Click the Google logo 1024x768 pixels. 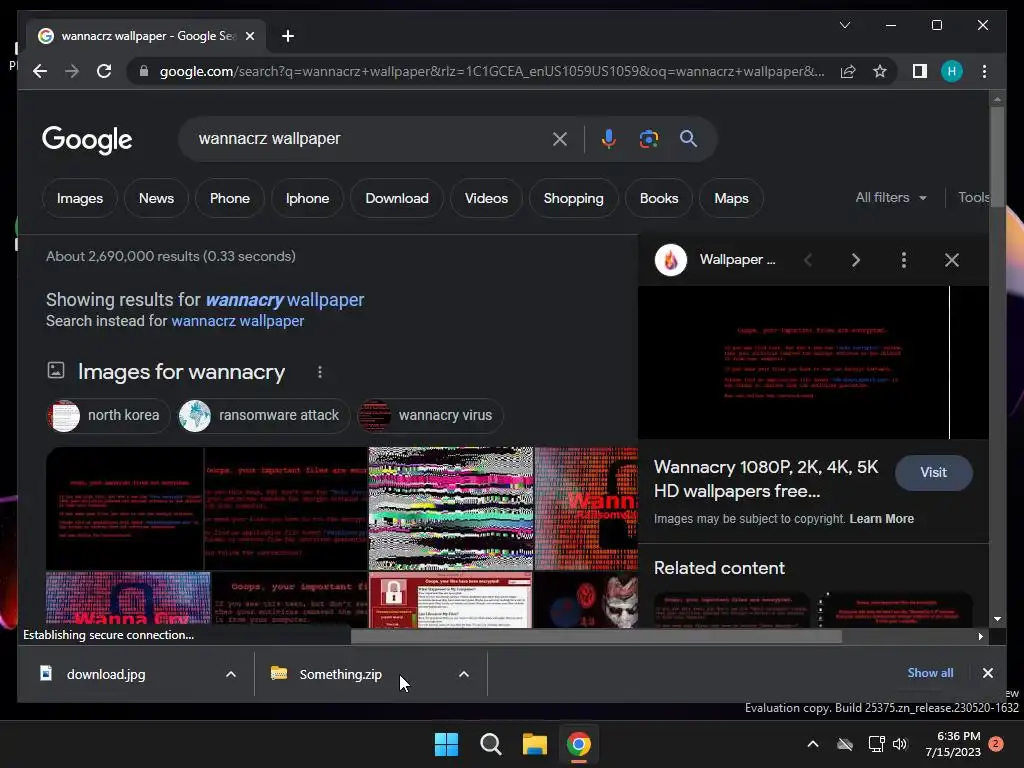87,140
